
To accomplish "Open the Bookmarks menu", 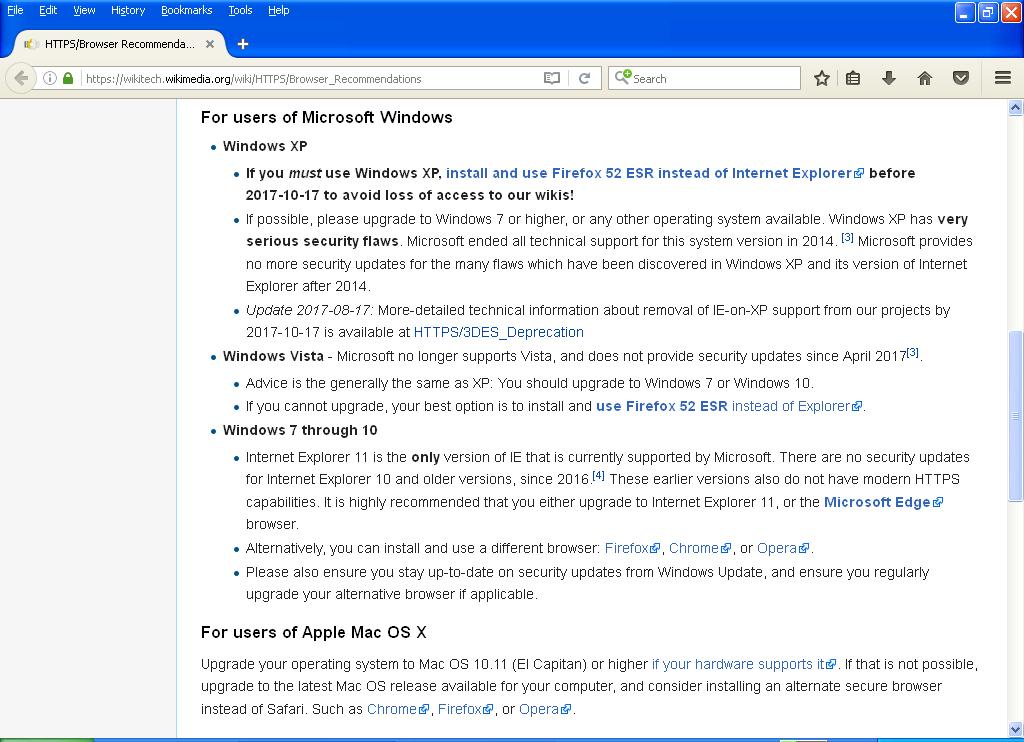I will [x=187, y=10].
